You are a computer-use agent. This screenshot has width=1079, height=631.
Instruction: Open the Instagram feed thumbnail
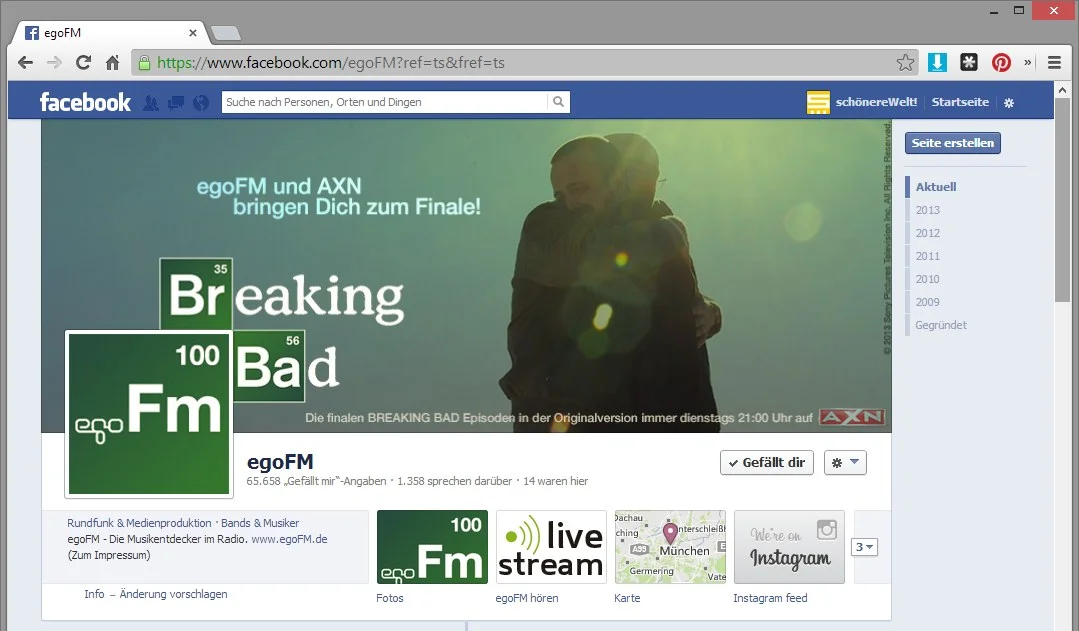pyautogui.click(x=789, y=547)
